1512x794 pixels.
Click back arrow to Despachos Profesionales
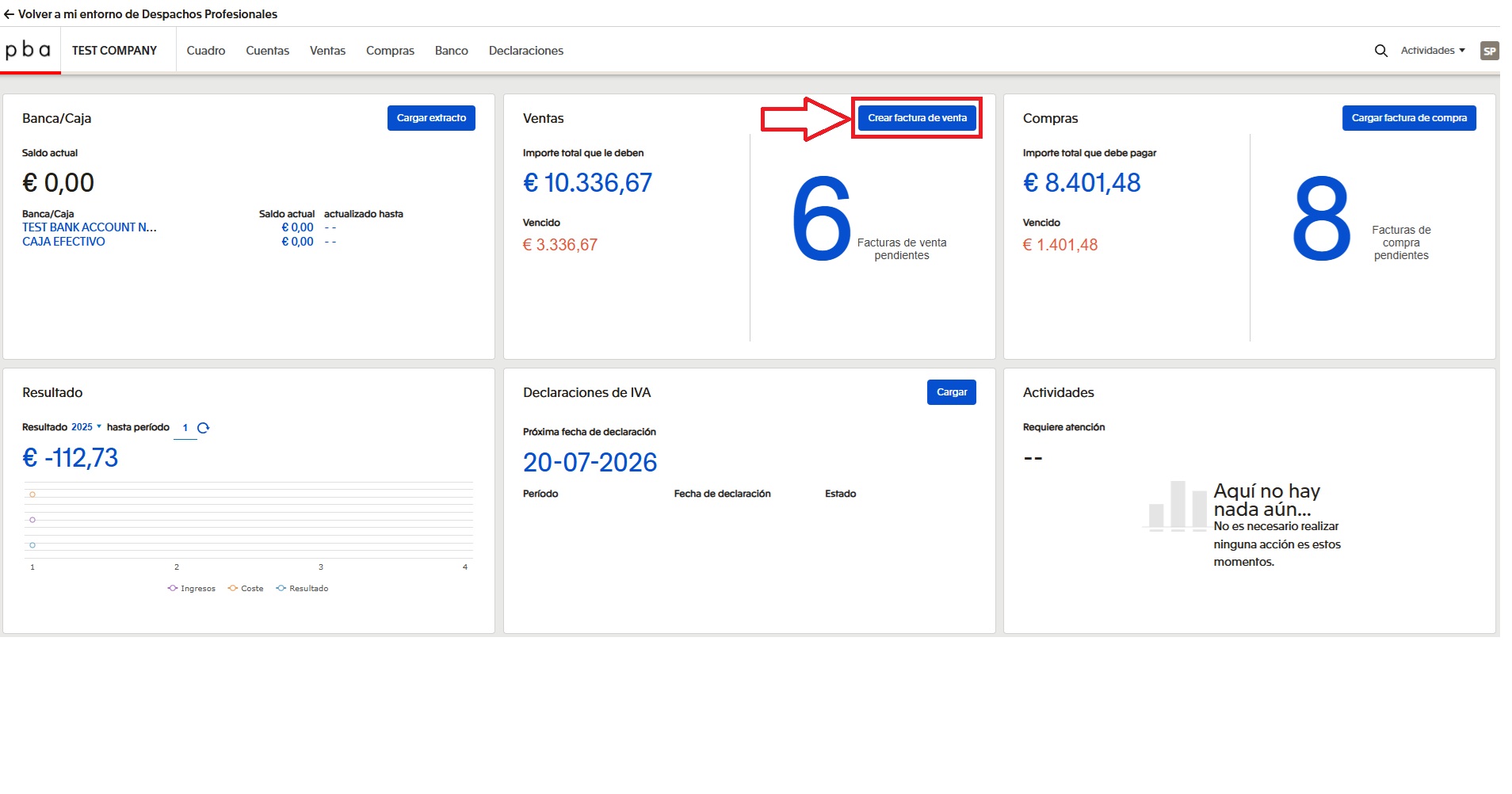coord(10,14)
